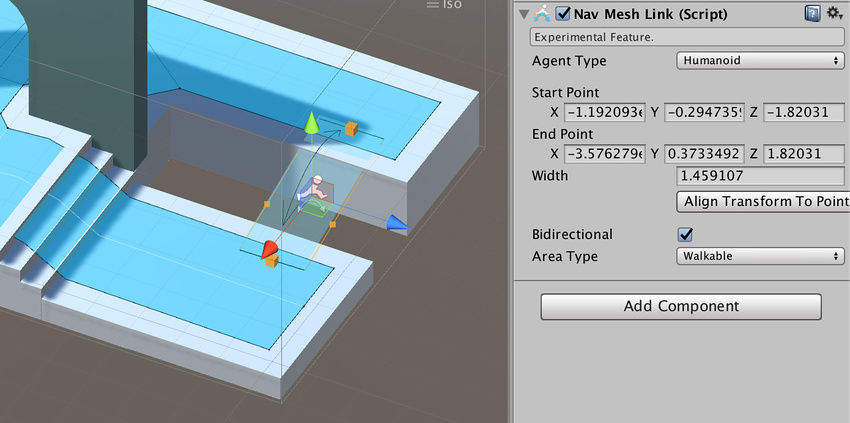Click the Add Component button
Screen dimensions: 850x423
point(681,306)
